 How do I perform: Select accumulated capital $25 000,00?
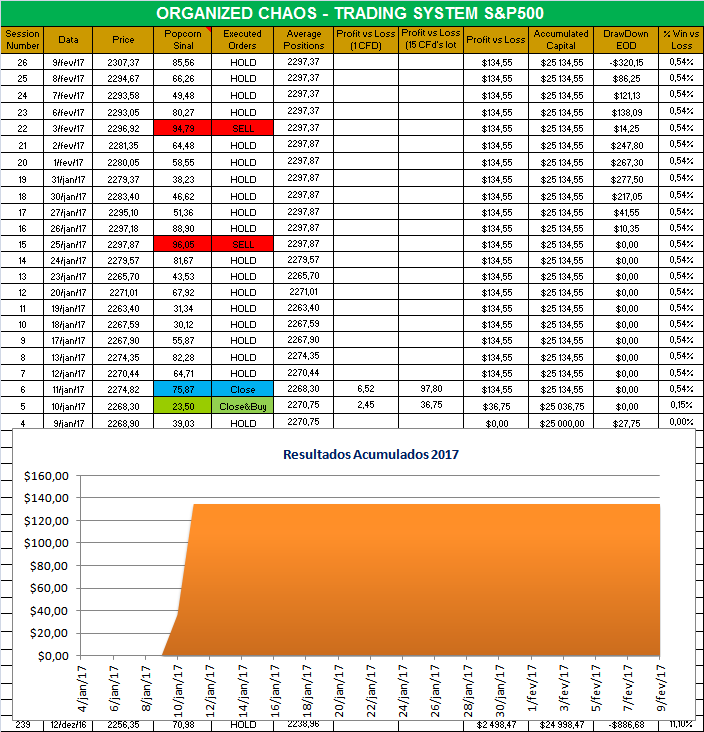561,423
